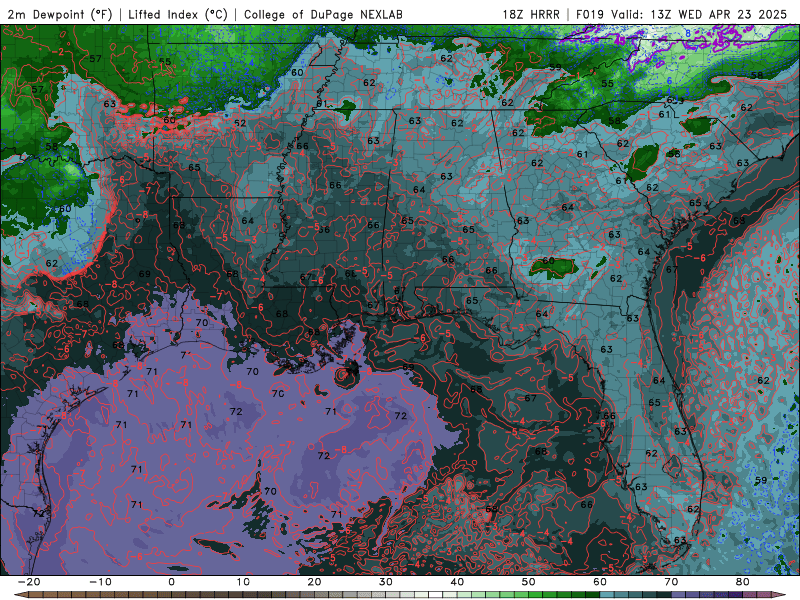
Task: Click the 40 tick label on color bar
Action: point(457,582)
